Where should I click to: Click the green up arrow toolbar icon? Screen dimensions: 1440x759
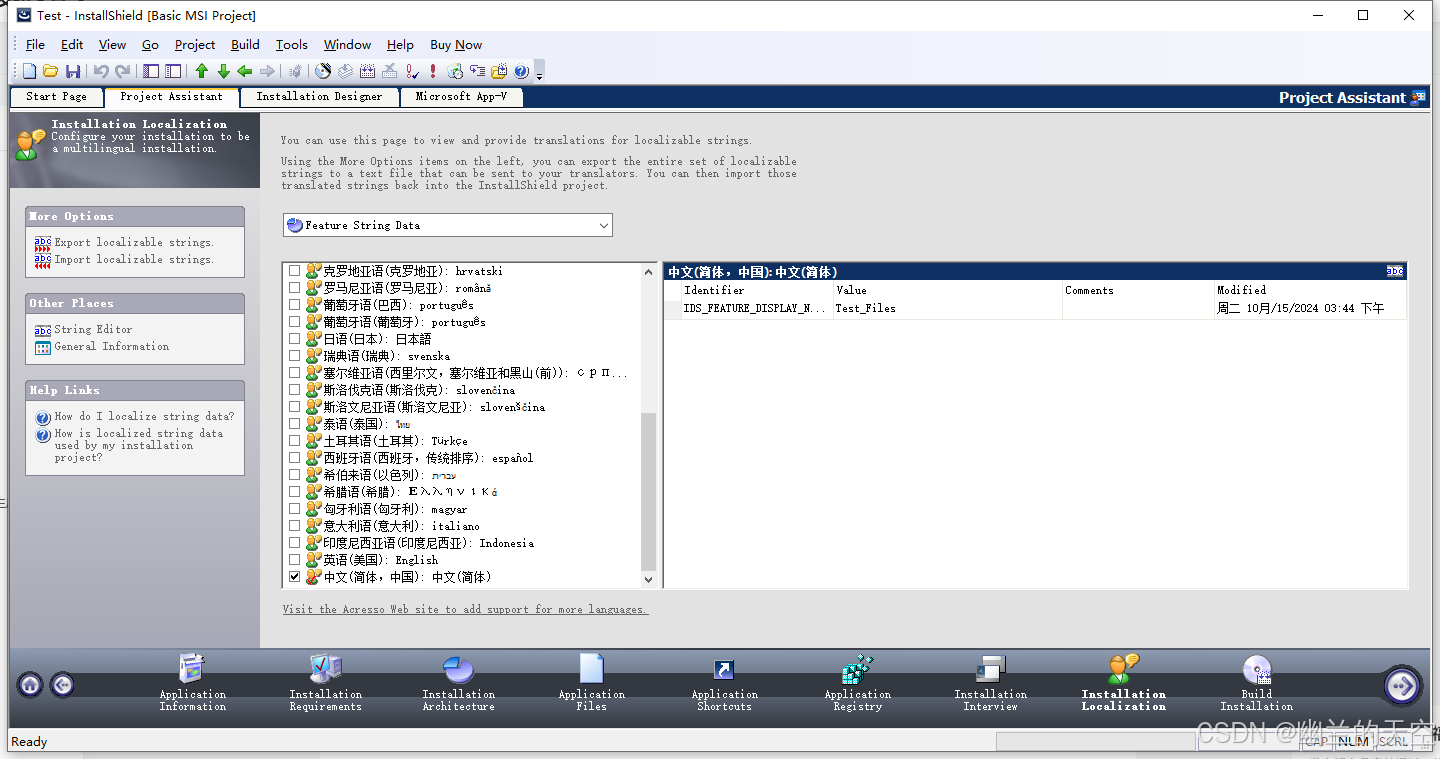click(x=201, y=71)
